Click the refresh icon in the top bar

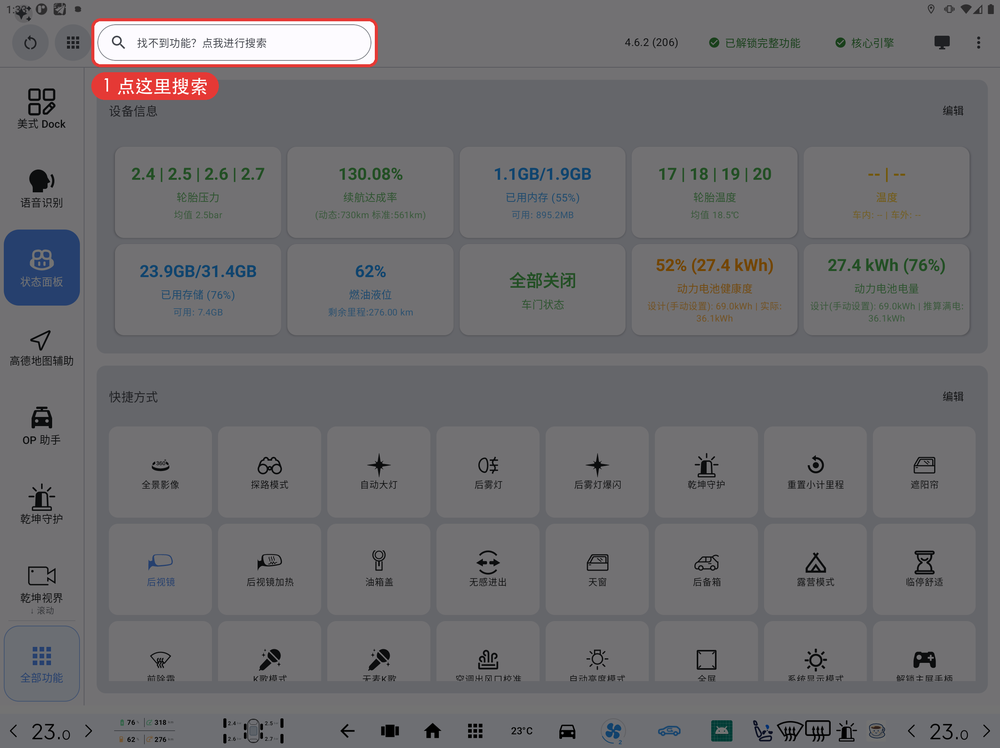click(x=30, y=43)
